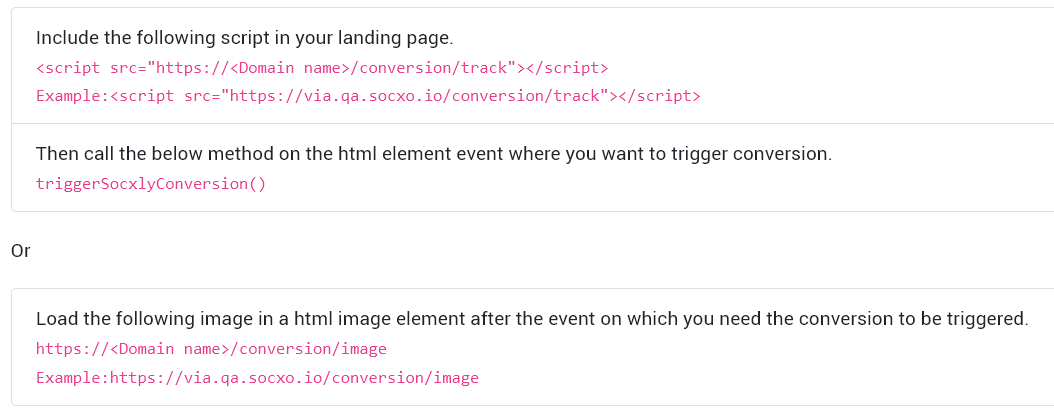The height and width of the screenshot is (418, 1054).
Task: Click 'Then call the below method' instruction
Action: pyautogui.click(x=434, y=154)
